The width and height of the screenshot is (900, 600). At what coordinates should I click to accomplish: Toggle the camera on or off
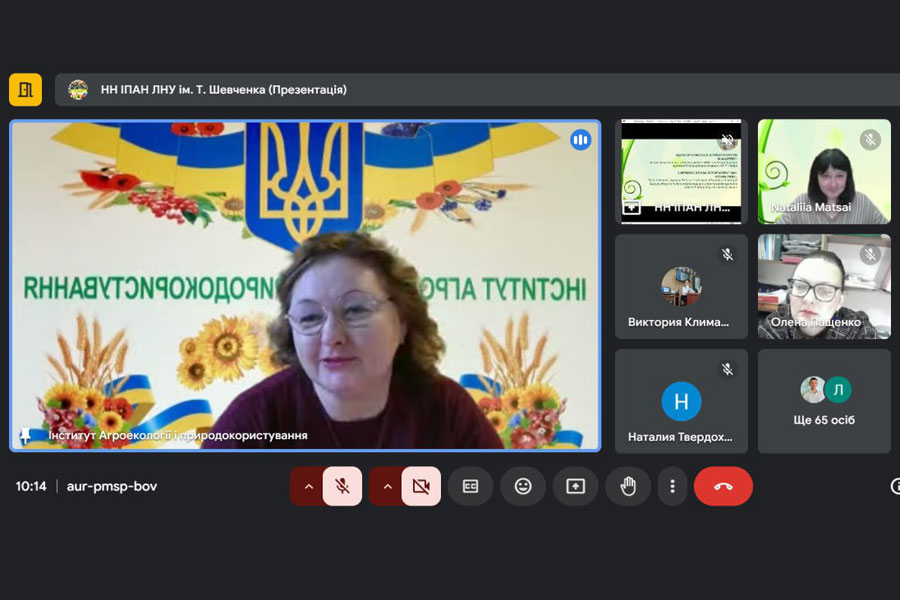(x=421, y=486)
